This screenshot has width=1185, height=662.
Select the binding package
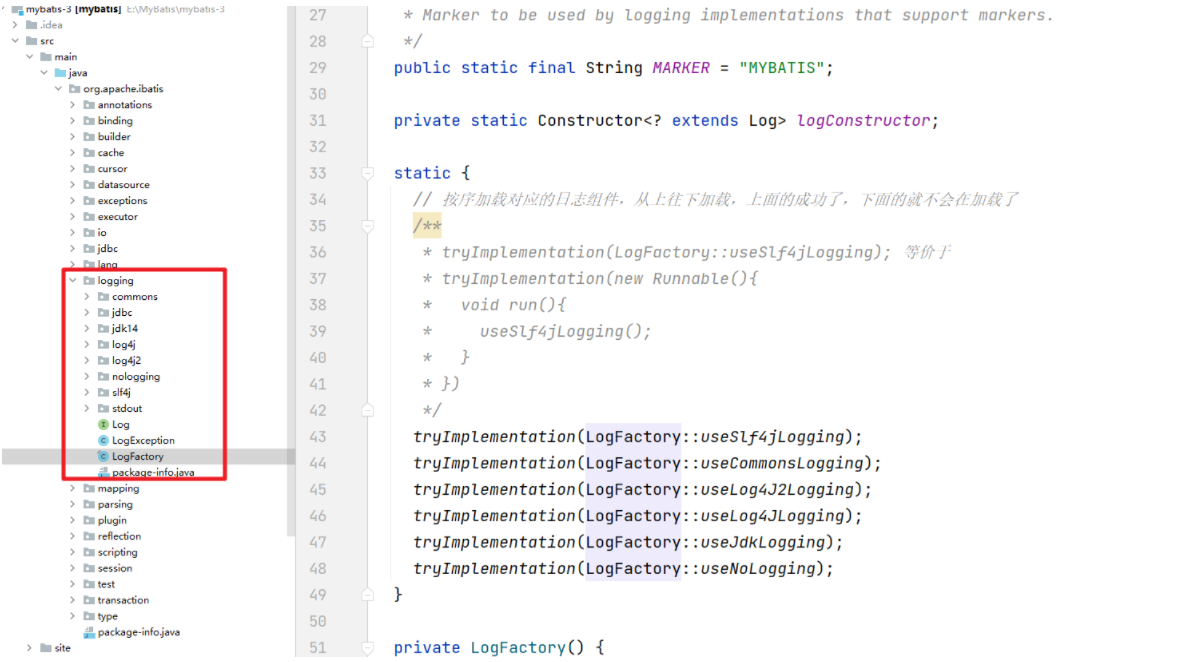115,121
